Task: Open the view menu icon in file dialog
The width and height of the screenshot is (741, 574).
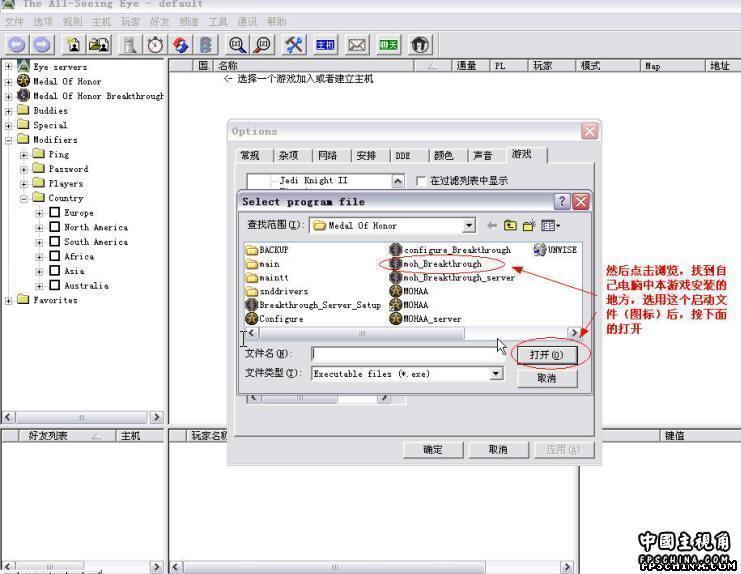Action: point(550,225)
